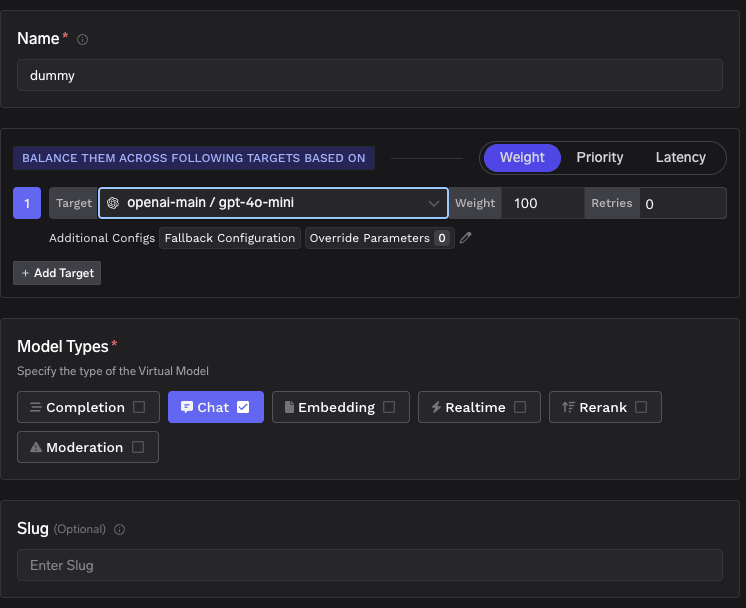The width and height of the screenshot is (746, 608).
Task: Open the Target openai-main / gpt-4o-mini dropdown
Action: pyautogui.click(x=273, y=203)
